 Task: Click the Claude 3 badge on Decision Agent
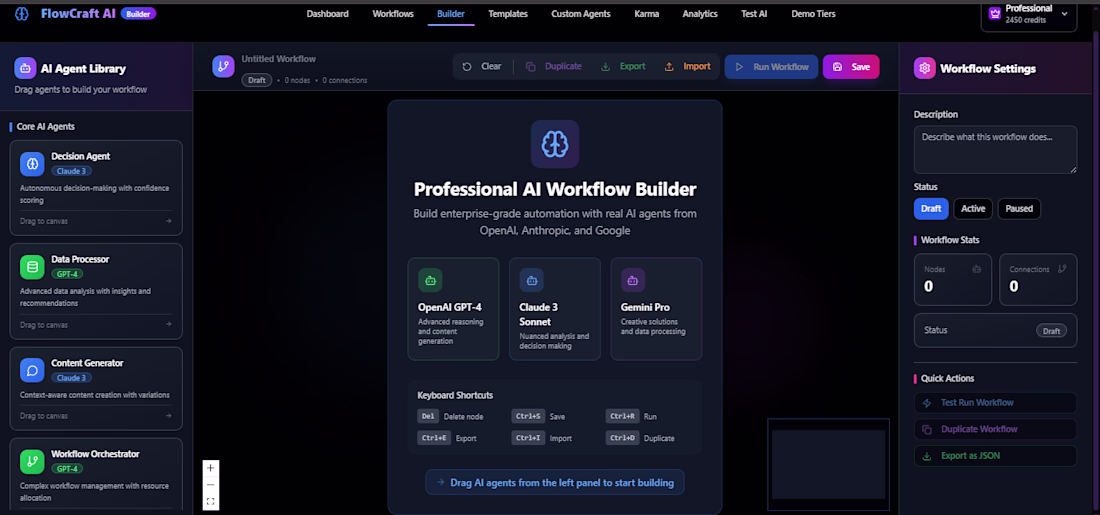point(72,170)
